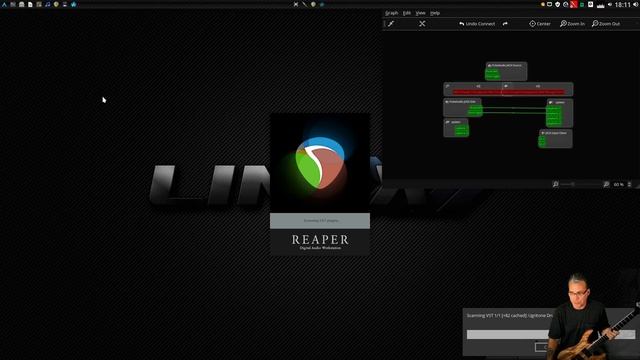
Task: Click the diagonal tool task icon in panel center
Action: point(304,4)
